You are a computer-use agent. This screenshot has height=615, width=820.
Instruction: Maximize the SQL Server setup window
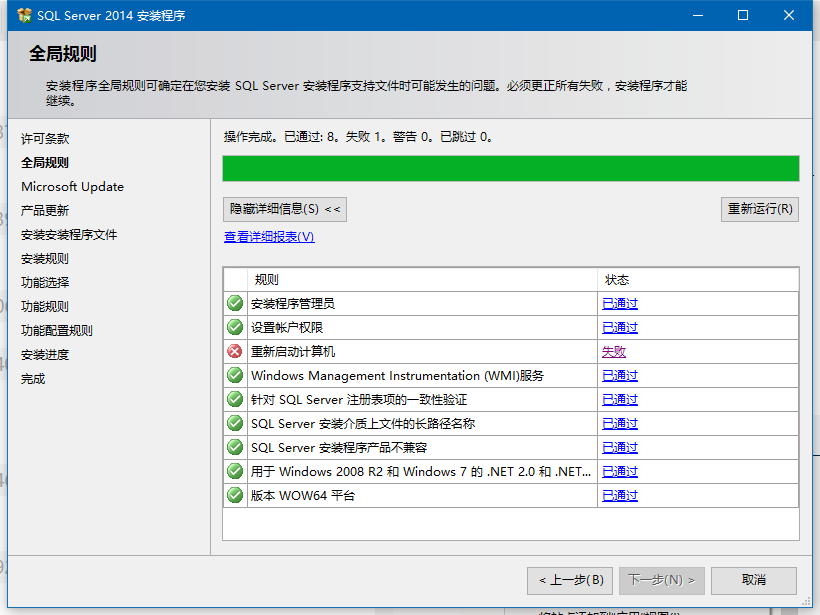(x=743, y=15)
